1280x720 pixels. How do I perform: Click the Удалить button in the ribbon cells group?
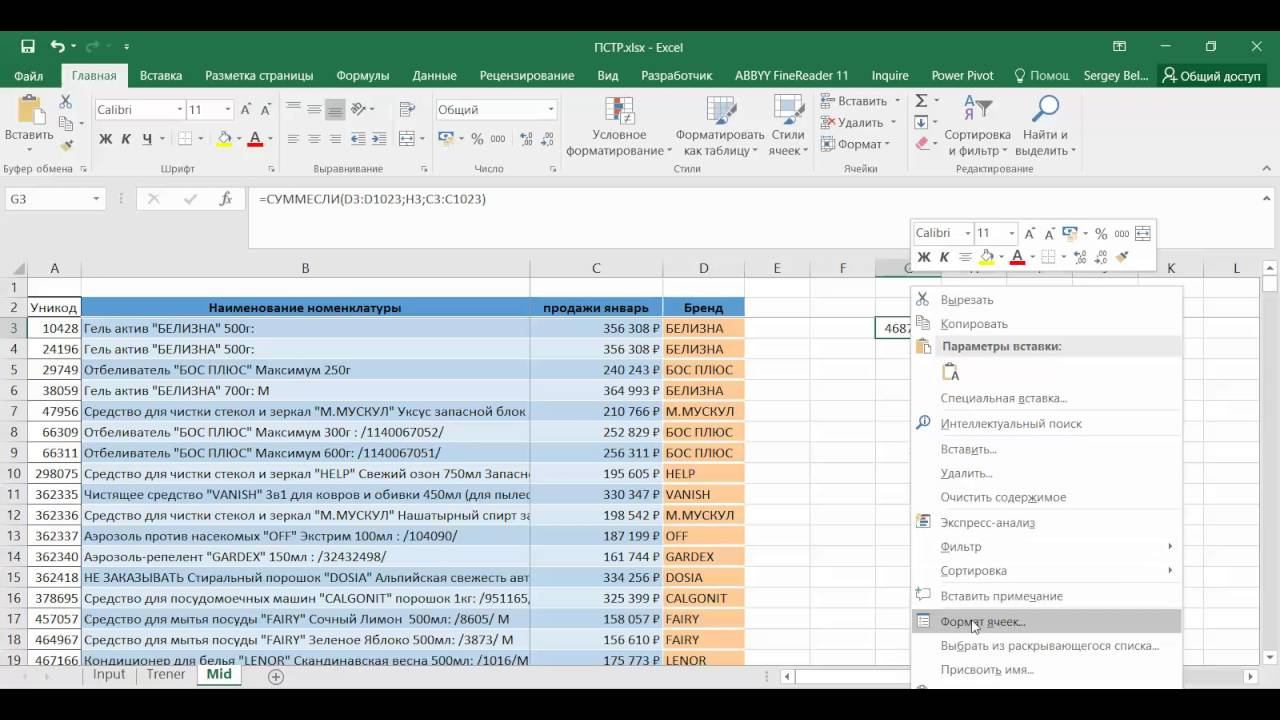coord(858,122)
